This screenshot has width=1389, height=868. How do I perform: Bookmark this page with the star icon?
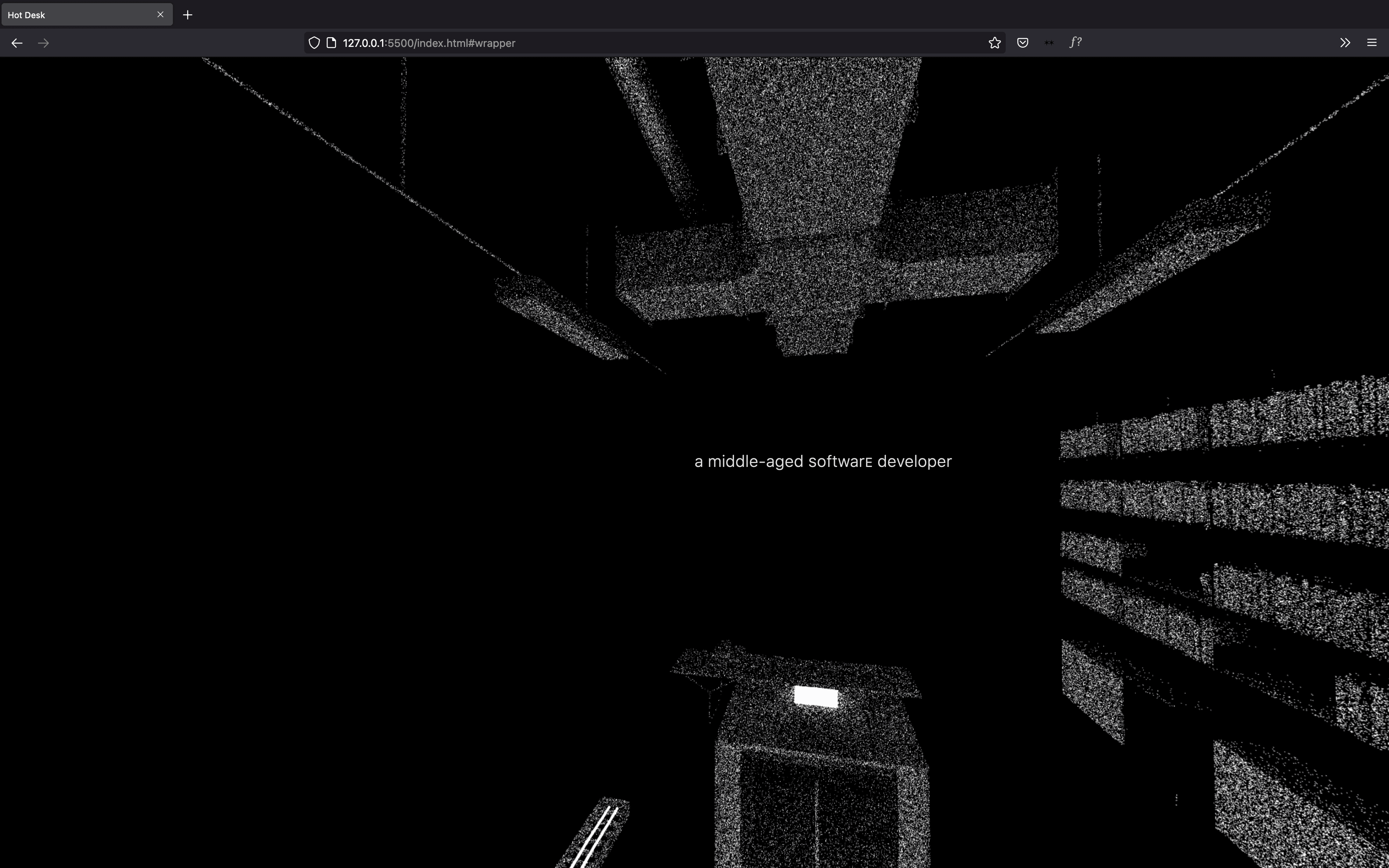(995, 43)
